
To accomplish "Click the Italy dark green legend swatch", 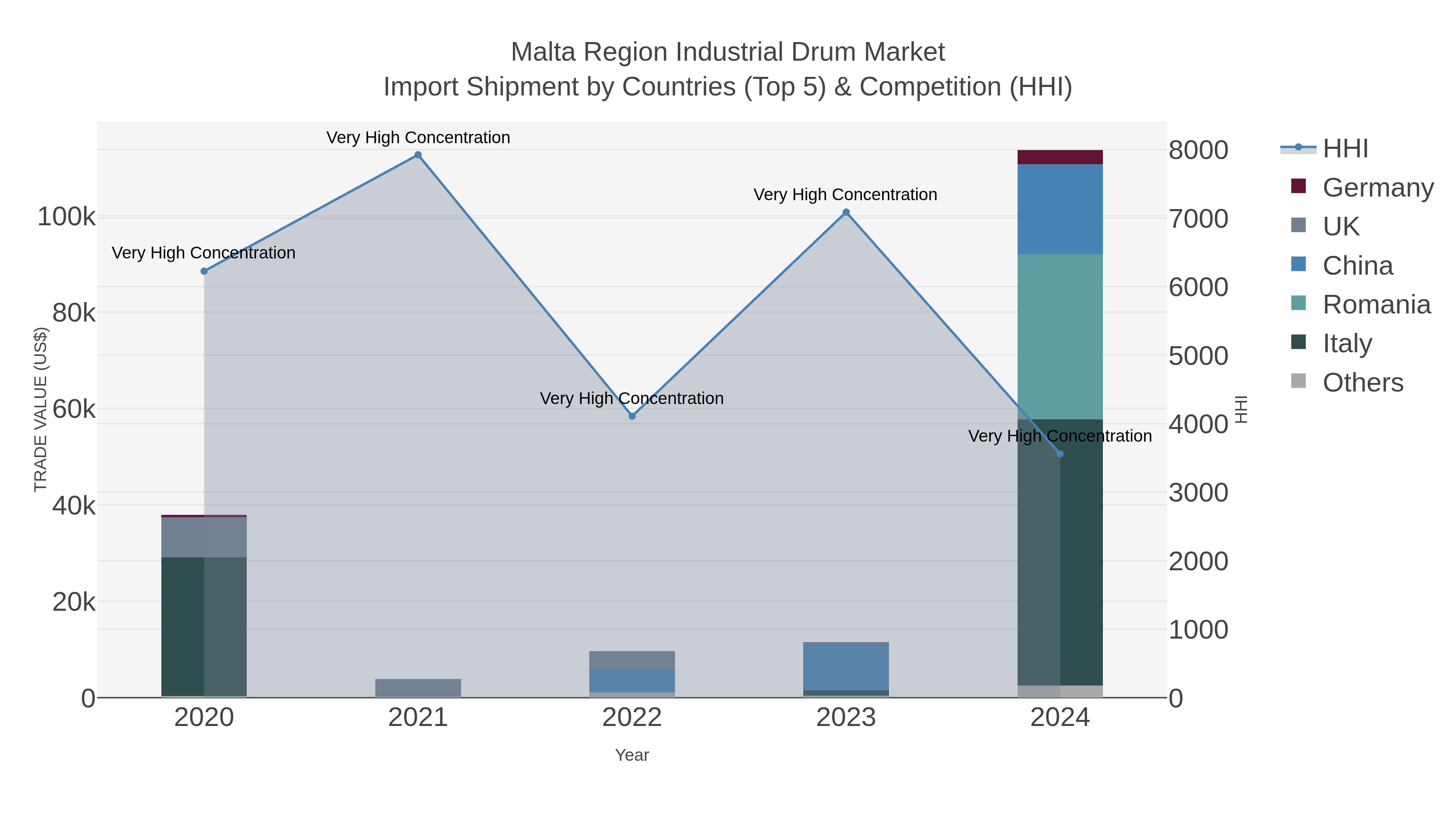I will coord(1299,342).
